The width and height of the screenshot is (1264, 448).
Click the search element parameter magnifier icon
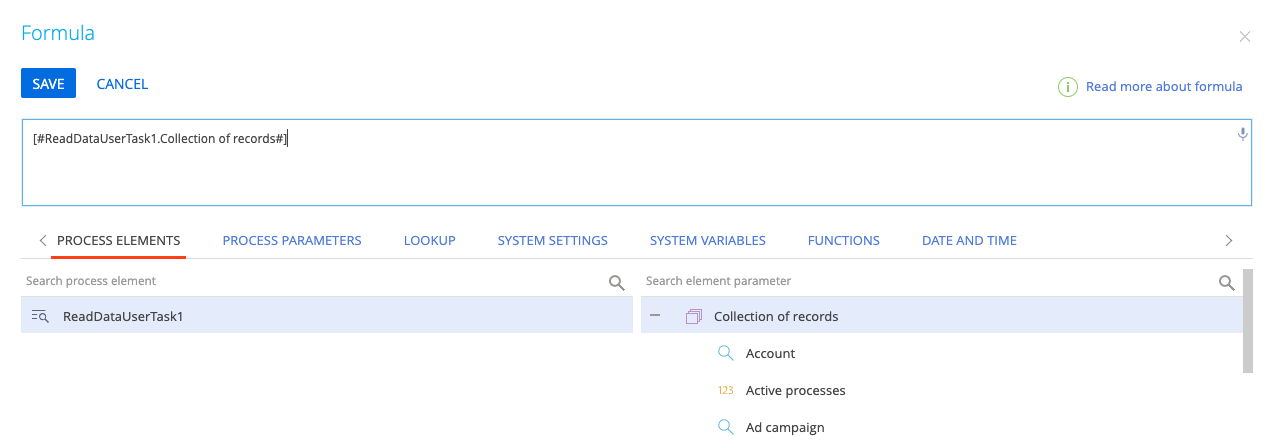coord(1226,283)
